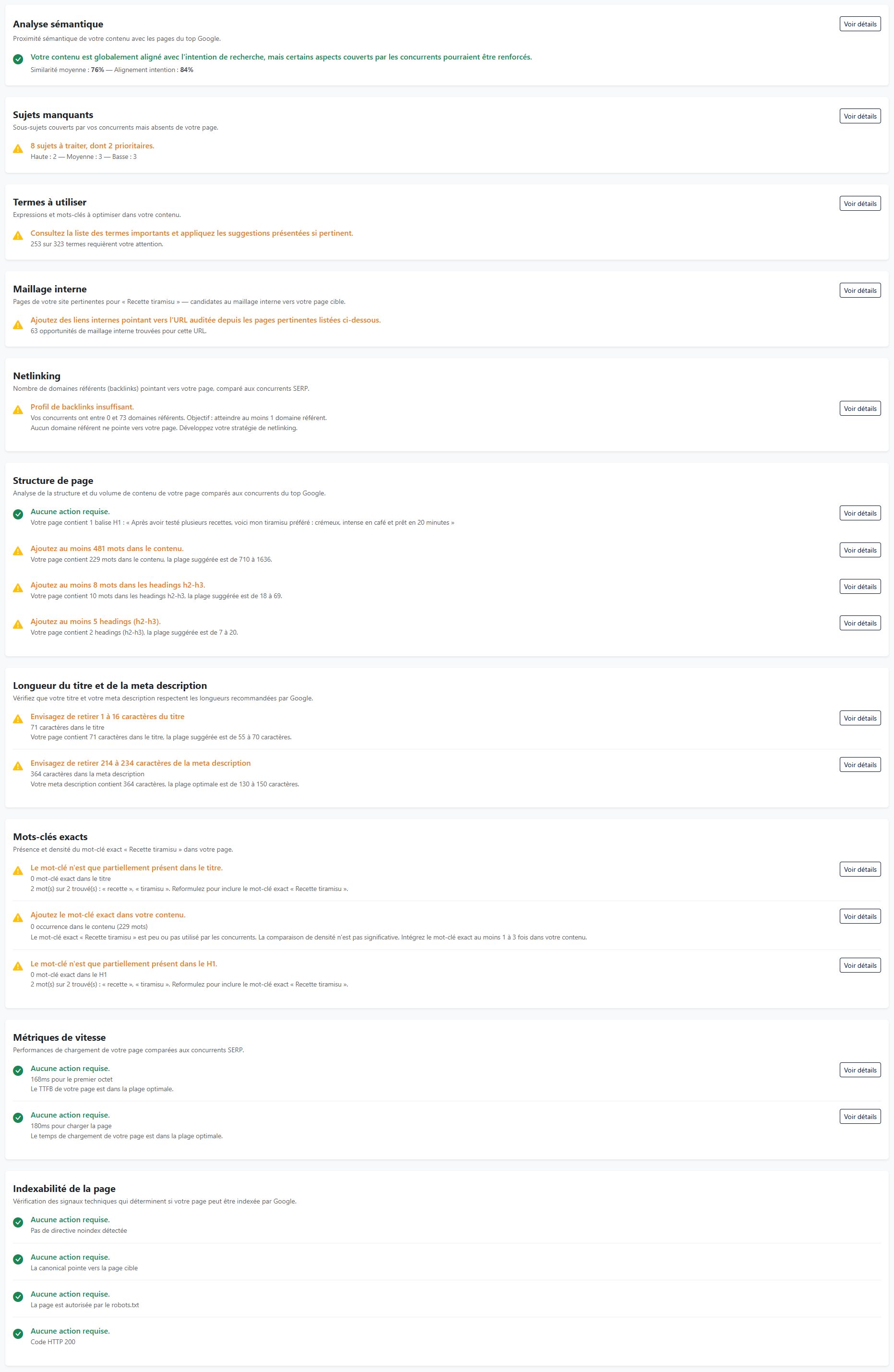Click 'Ajoutez au moins 5 headings (h2-h3).'
The image size is (894, 1372).
[x=95, y=622]
